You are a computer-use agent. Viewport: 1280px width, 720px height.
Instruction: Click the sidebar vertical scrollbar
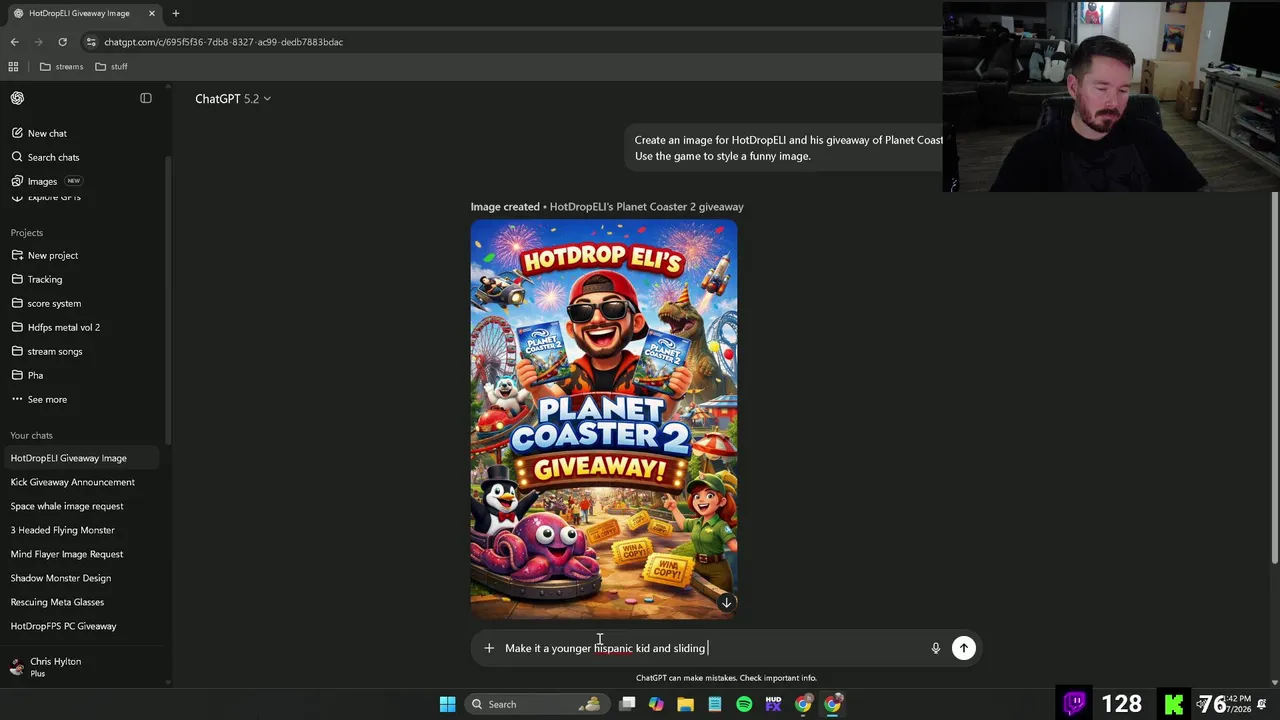tap(168, 300)
